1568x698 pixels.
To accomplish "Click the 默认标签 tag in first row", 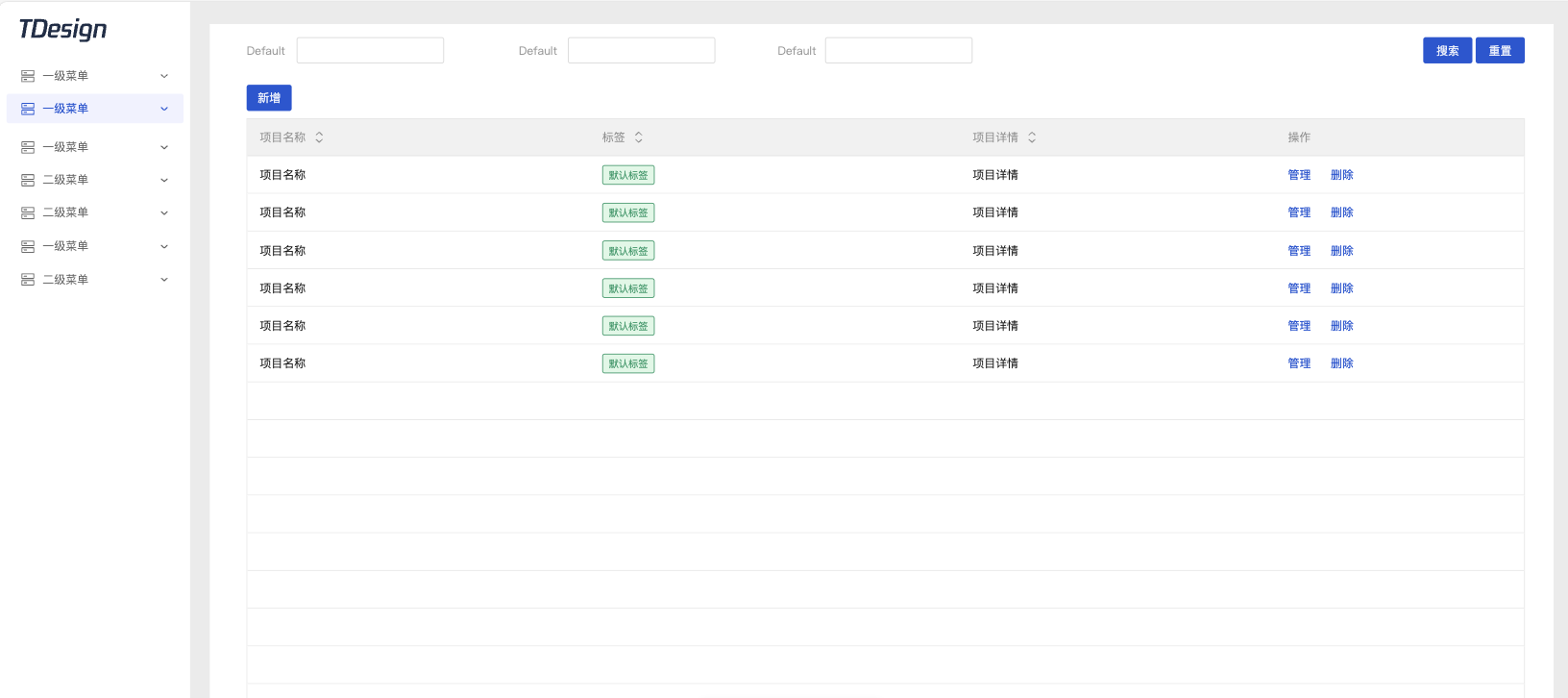I will pyautogui.click(x=628, y=175).
